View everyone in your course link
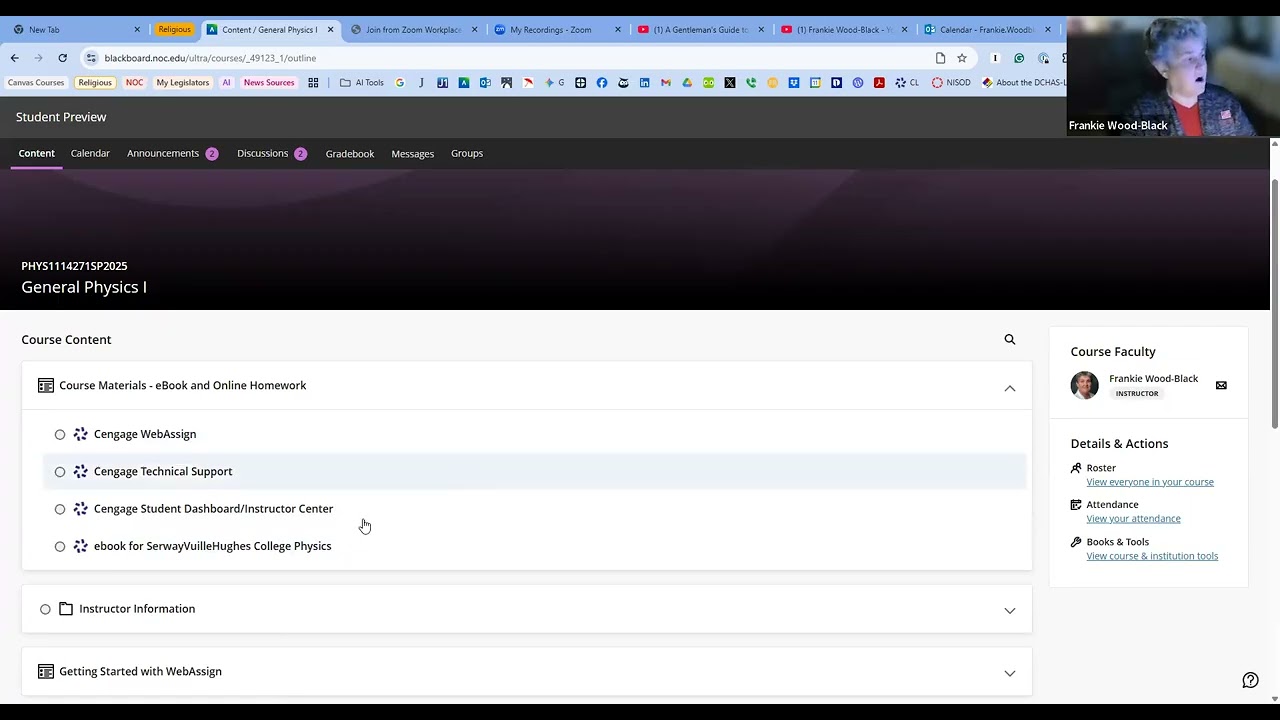This screenshot has height=720, width=1280. click(1150, 482)
